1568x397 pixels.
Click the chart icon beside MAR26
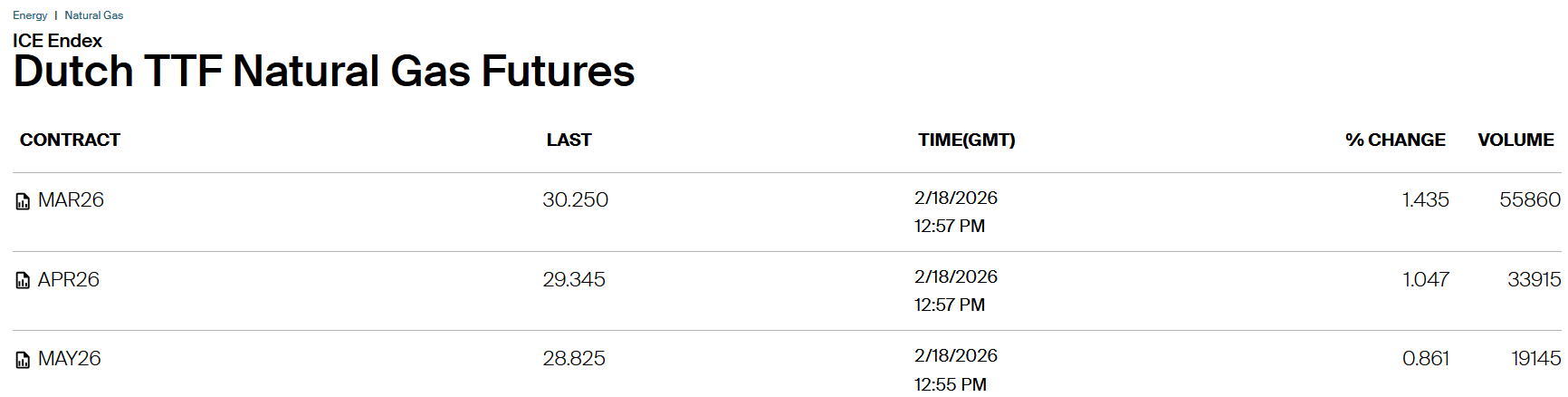tap(23, 201)
